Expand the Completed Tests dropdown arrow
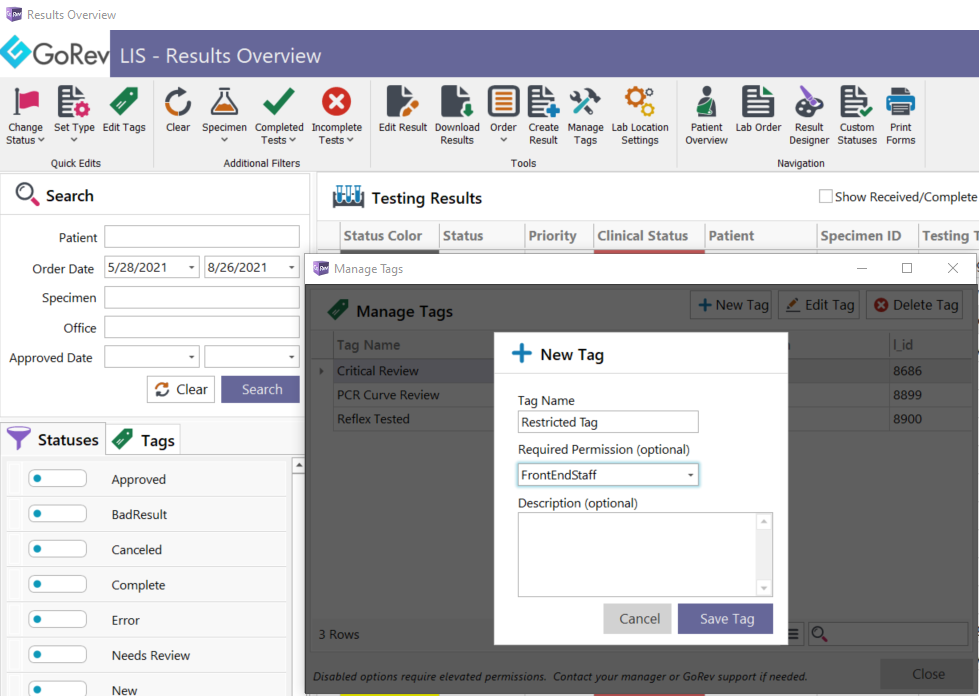979x696 pixels. [293, 140]
